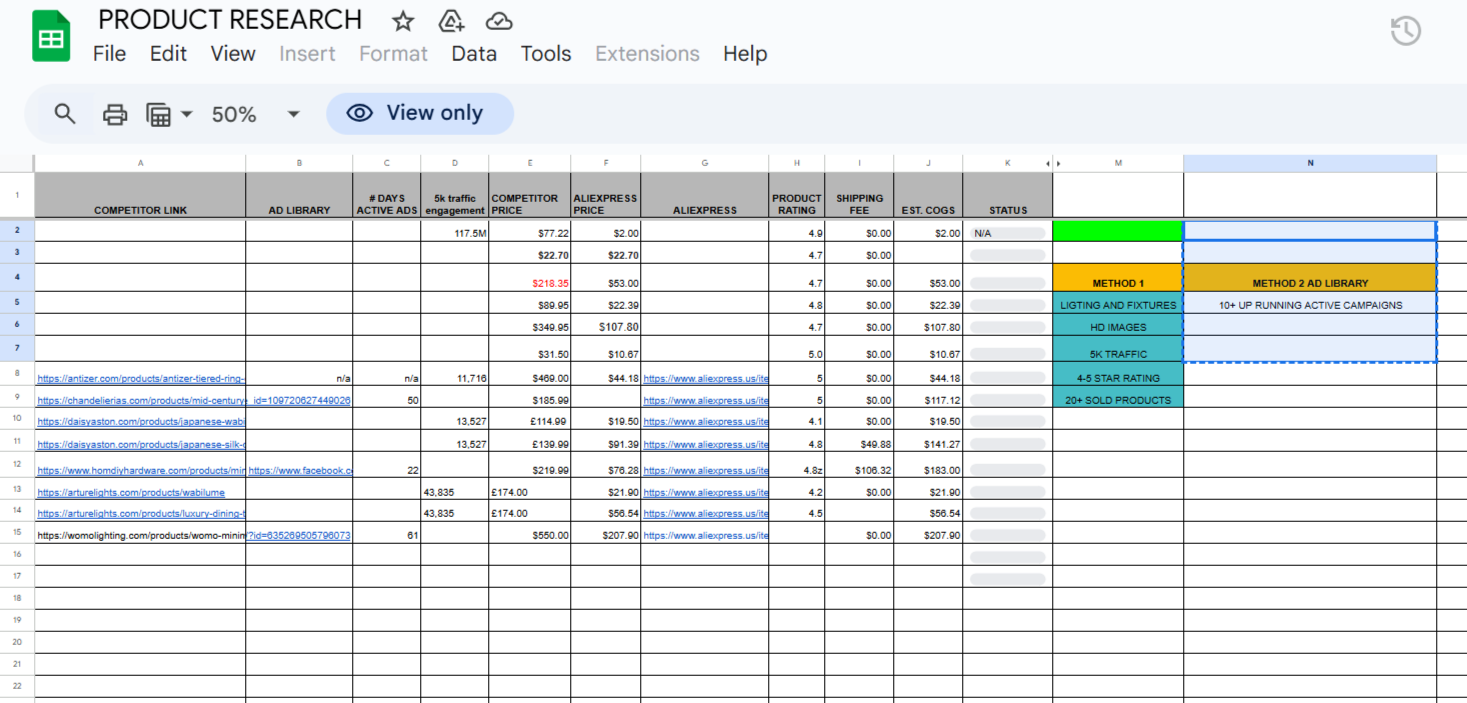Open the womolighting.com competitor link

pos(141,536)
